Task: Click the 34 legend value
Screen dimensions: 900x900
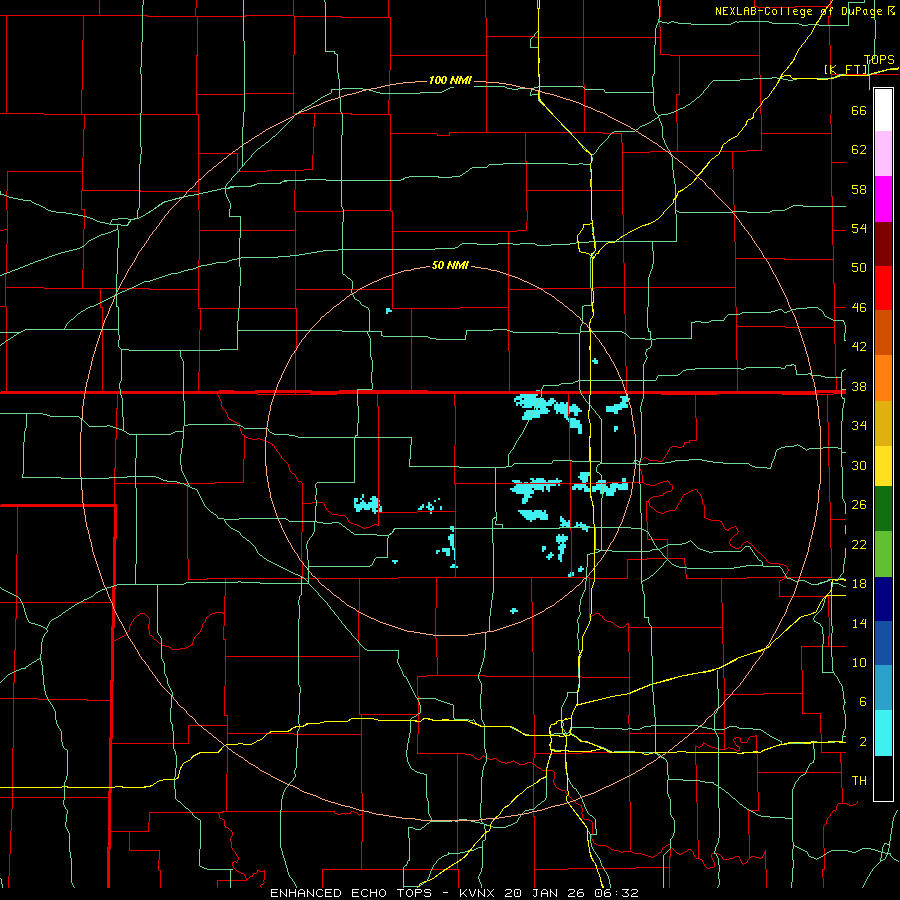Action: coord(859,426)
